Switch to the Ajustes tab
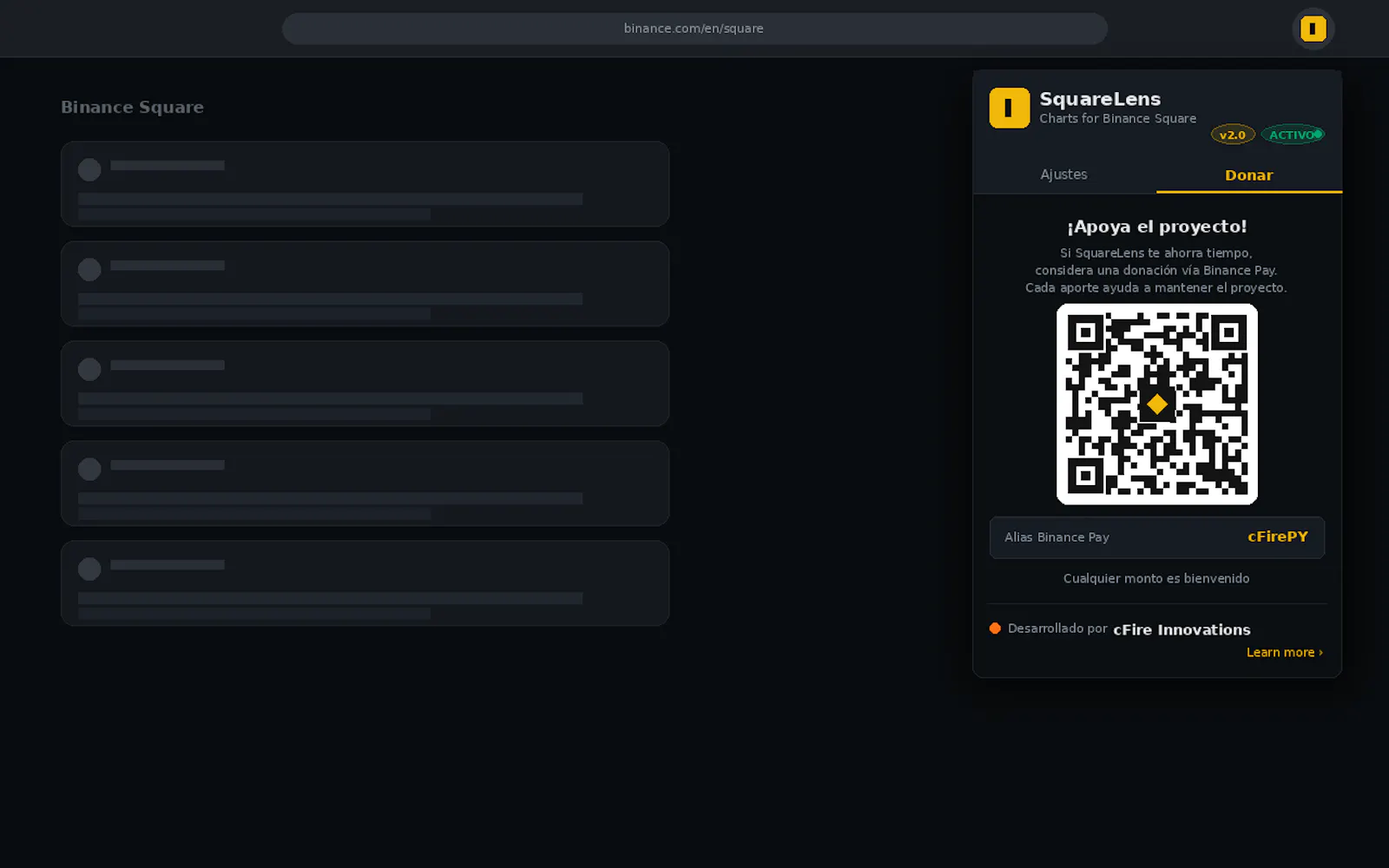This screenshot has width=1389, height=868. click(1064, 174)
